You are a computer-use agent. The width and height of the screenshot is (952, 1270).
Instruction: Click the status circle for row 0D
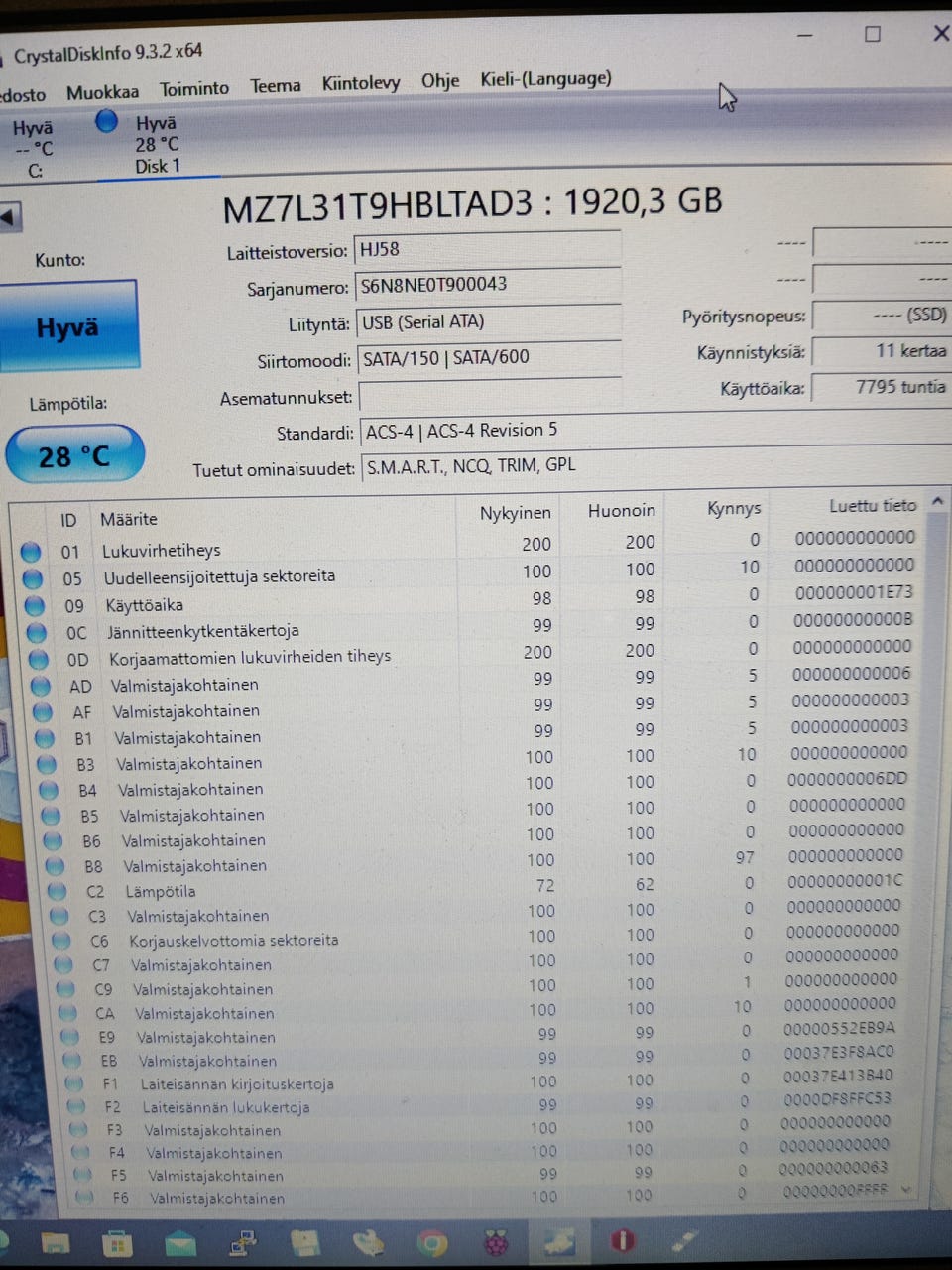(39, 659)
